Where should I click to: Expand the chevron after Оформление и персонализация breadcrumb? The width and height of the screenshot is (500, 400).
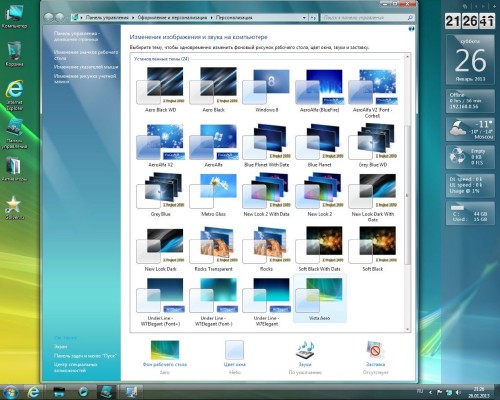(211, 17)
